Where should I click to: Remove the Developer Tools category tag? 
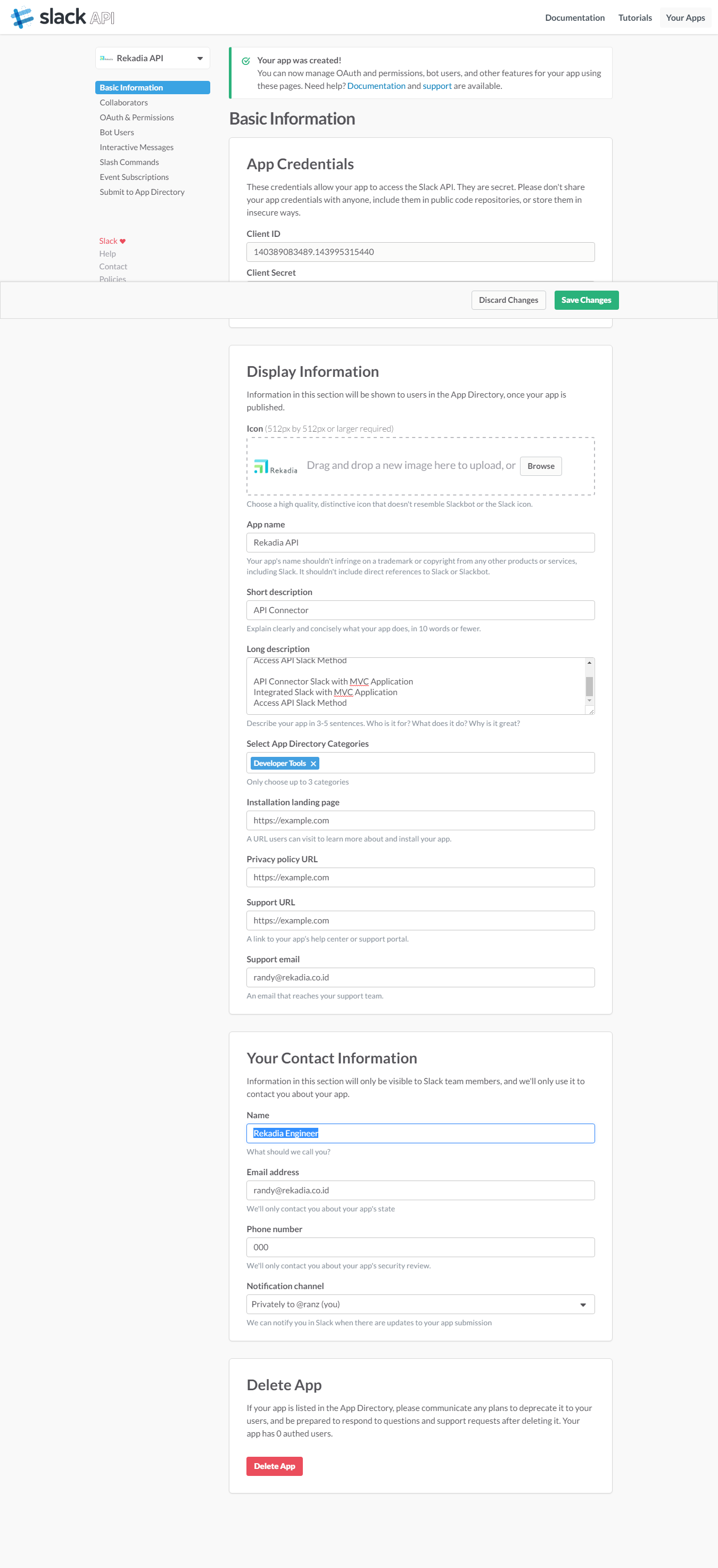click(x=313, y=763)
